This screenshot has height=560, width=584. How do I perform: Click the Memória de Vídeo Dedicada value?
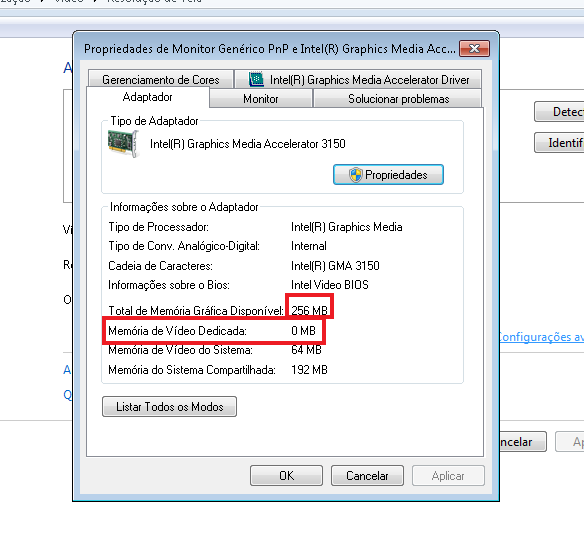[x=303, y=331]
